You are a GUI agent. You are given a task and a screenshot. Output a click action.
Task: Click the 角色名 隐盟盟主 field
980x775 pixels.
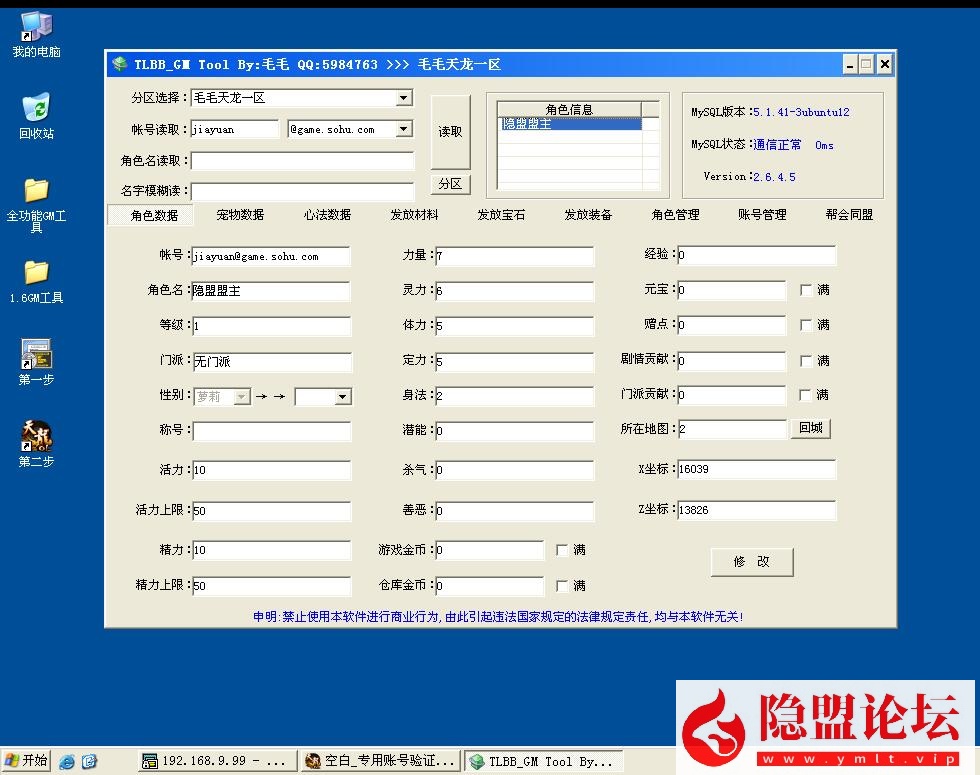(271, 291)
